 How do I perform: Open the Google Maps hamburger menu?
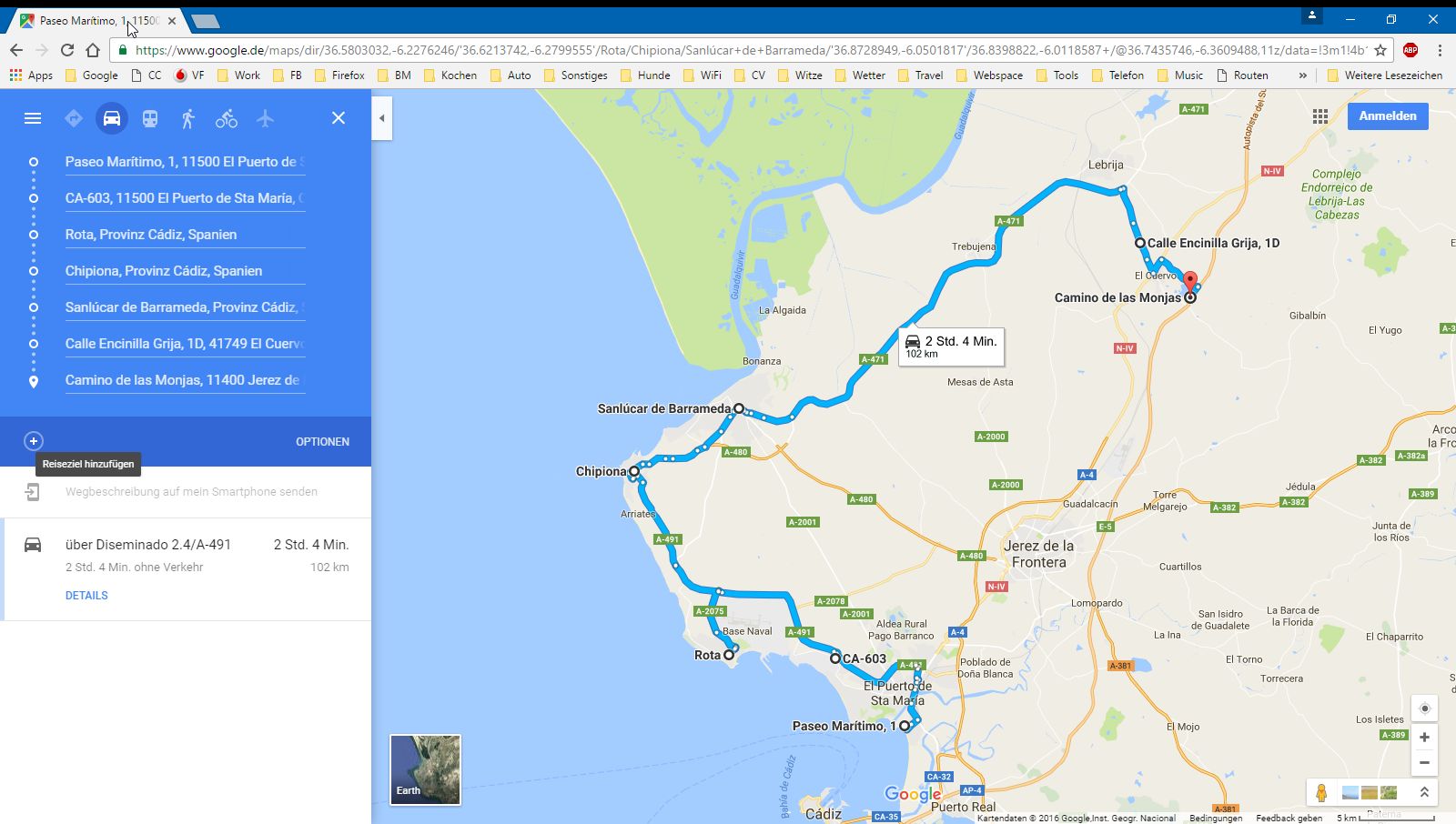click(33, 118)
